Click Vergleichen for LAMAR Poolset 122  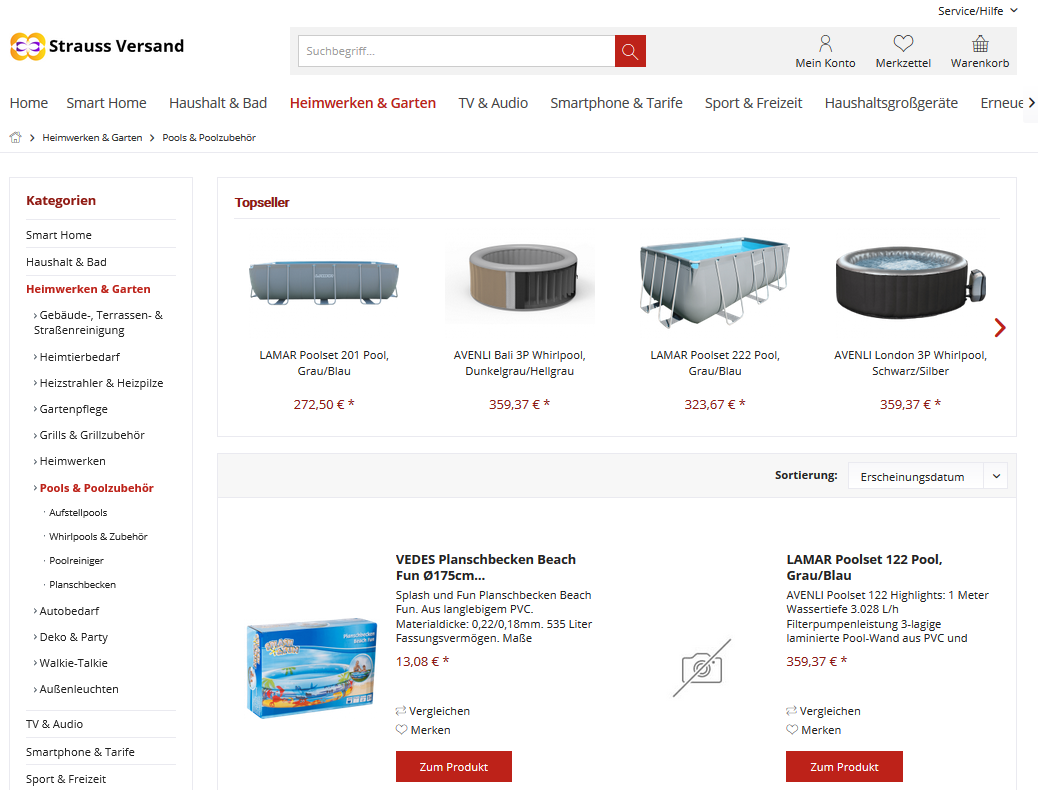824,711
